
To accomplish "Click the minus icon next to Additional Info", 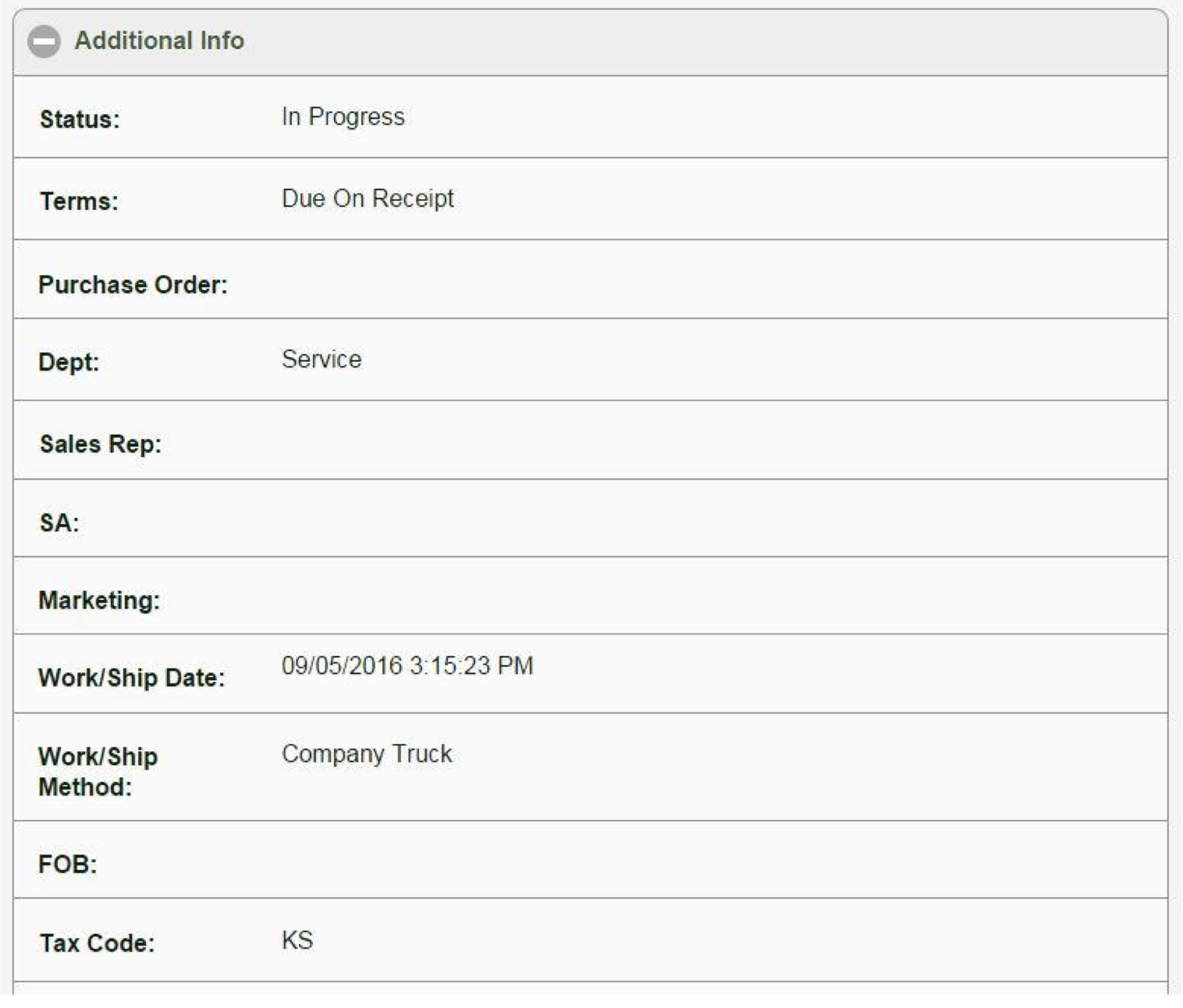I will pyautogui.click(x=44, y=41).
